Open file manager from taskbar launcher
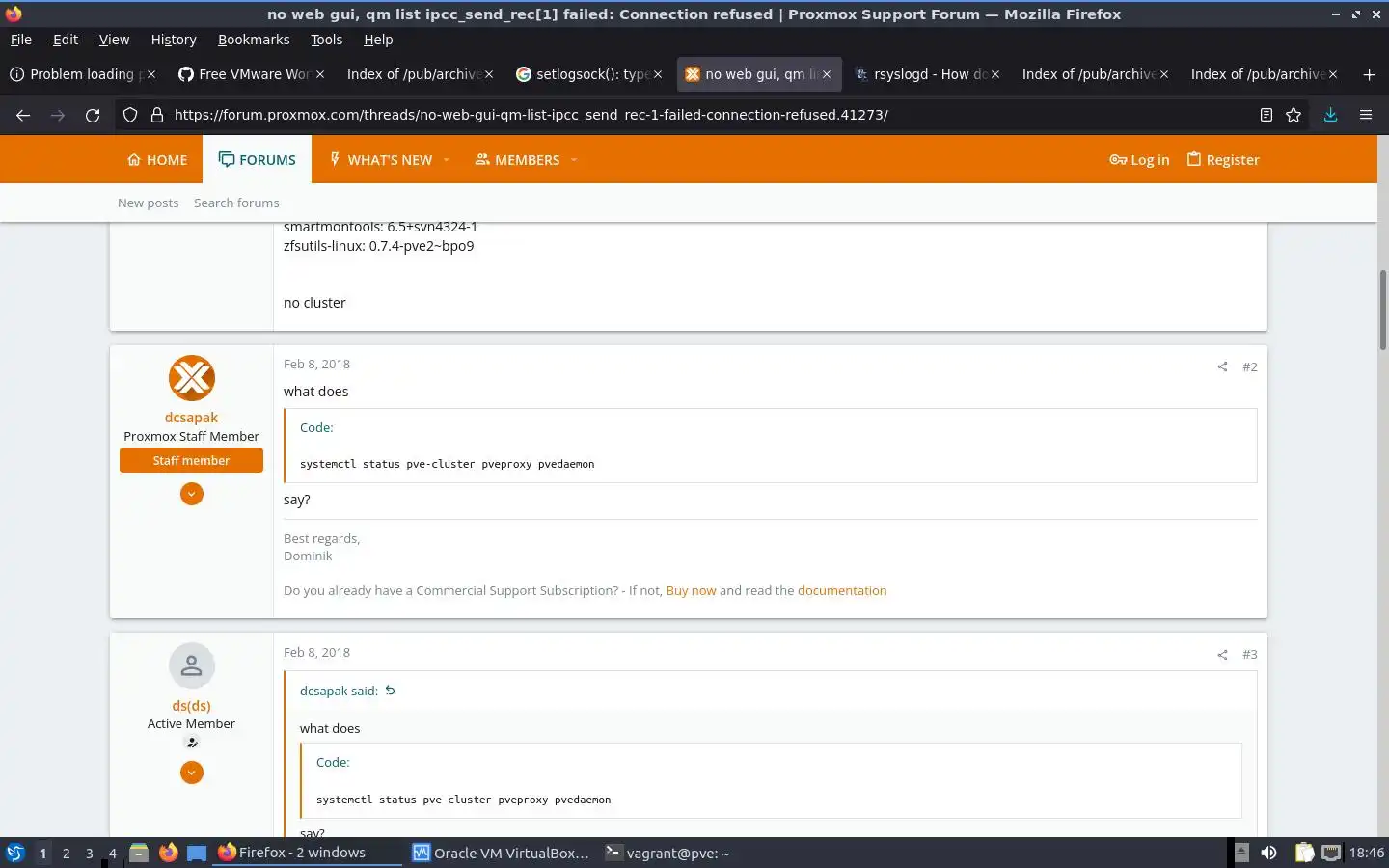This screenshot has width=1389, height=868. click(139, 853)
